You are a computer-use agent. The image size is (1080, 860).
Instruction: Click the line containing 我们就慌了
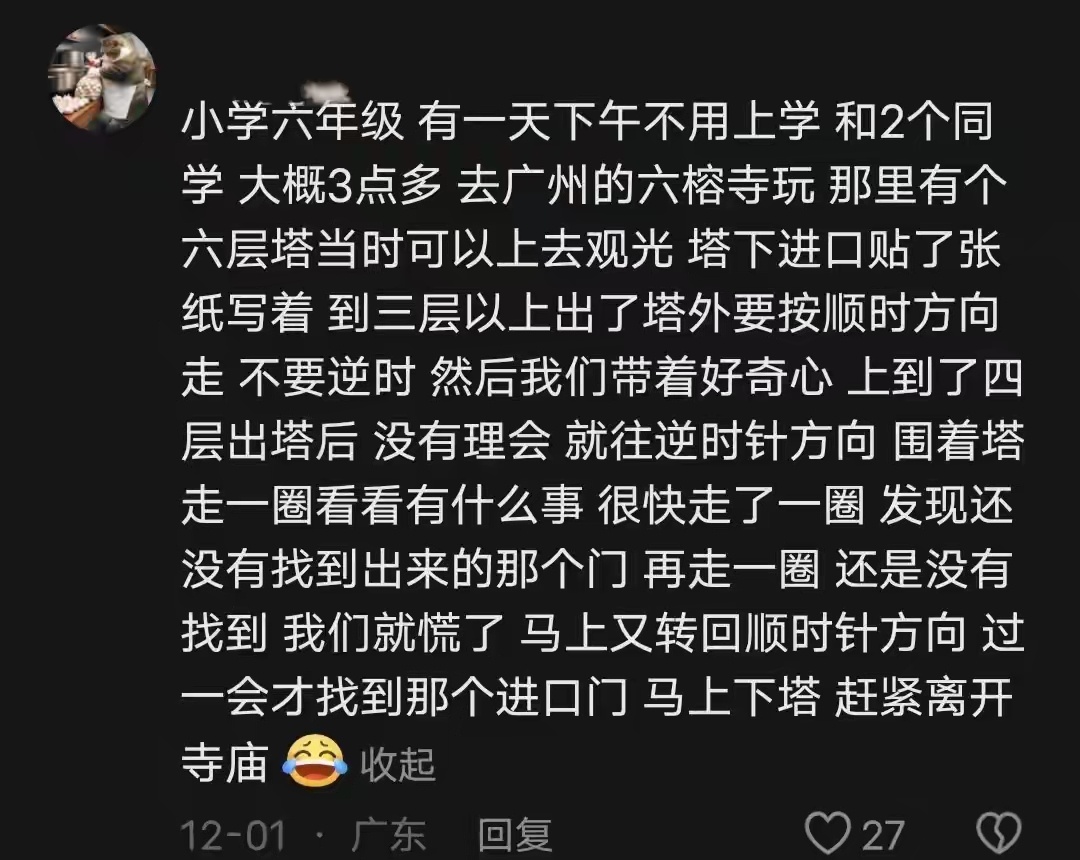(603, 633)
